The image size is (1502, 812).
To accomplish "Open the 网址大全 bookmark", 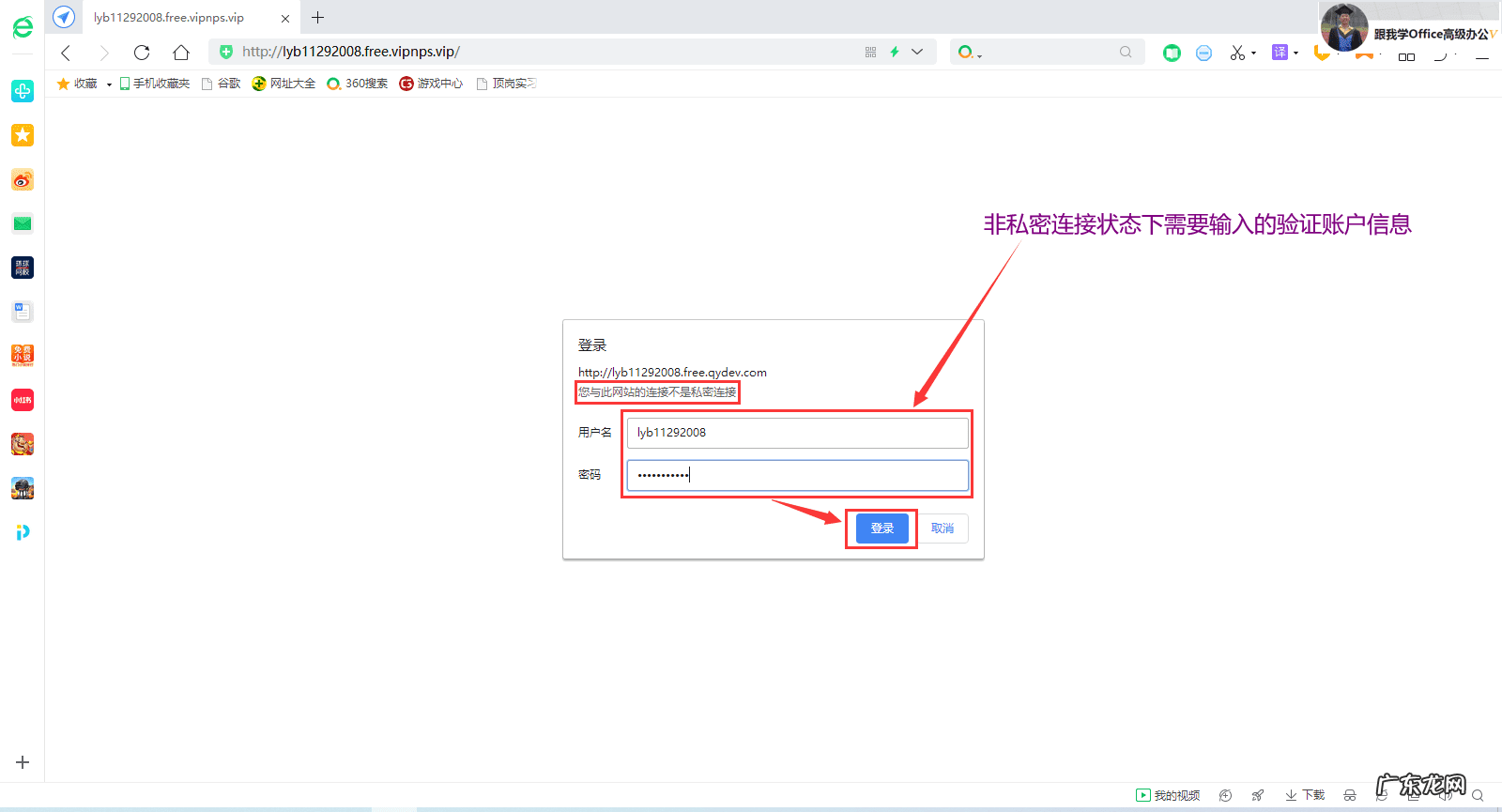I will click(284, 84).
